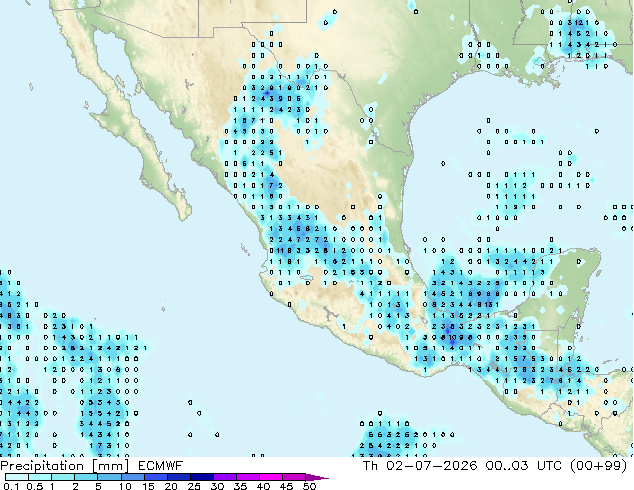
Task: Click the '30' legend scale label
Action: (x=217, y=486)
